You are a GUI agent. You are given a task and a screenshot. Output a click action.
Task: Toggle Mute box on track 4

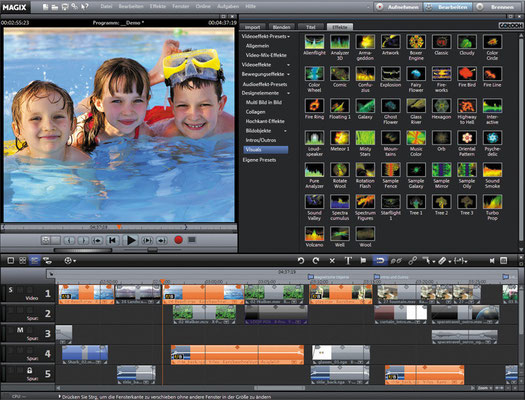[x=20, y=350]
